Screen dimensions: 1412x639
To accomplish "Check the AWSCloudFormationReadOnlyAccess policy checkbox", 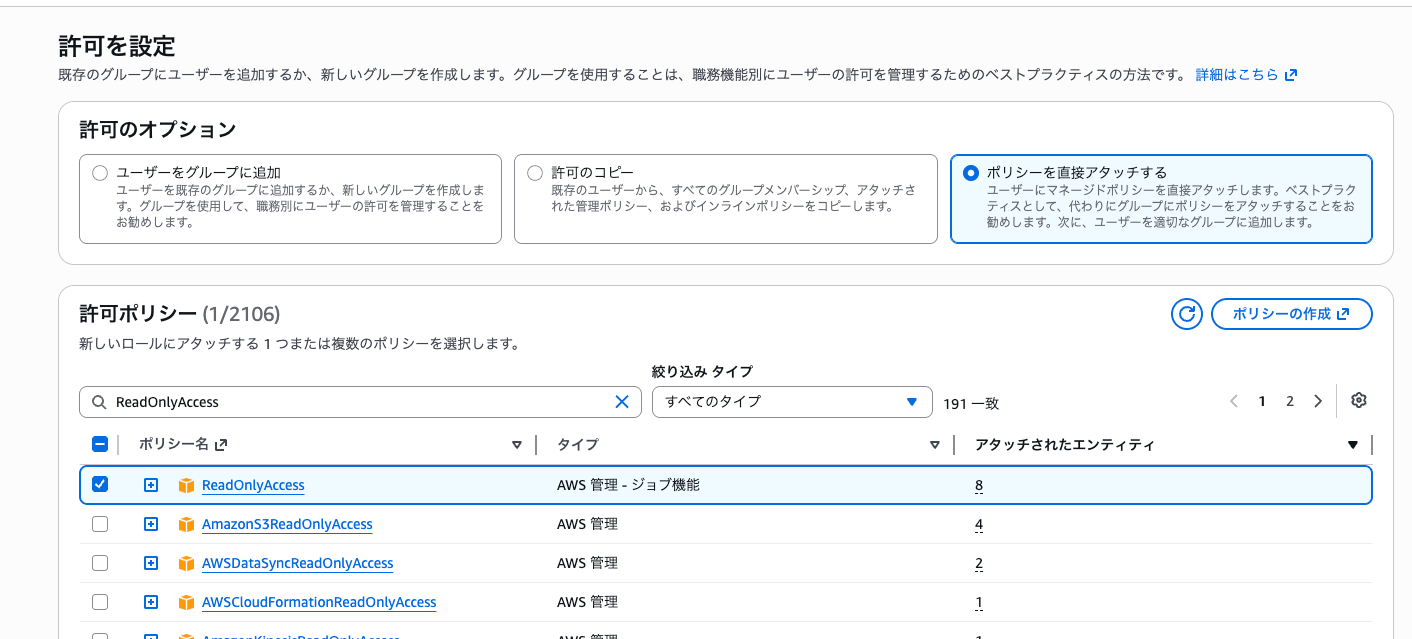I will tap(100, 602).
